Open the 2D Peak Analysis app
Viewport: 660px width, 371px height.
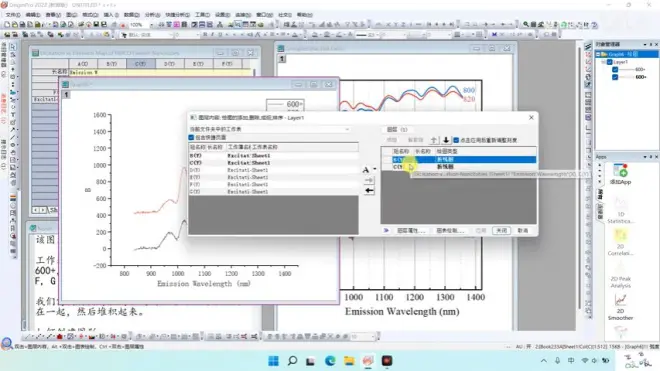coord(620,268)
